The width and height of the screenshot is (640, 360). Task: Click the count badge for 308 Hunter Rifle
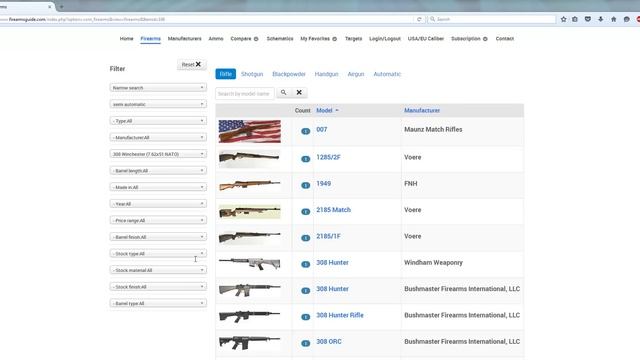[x=305, y=317]
